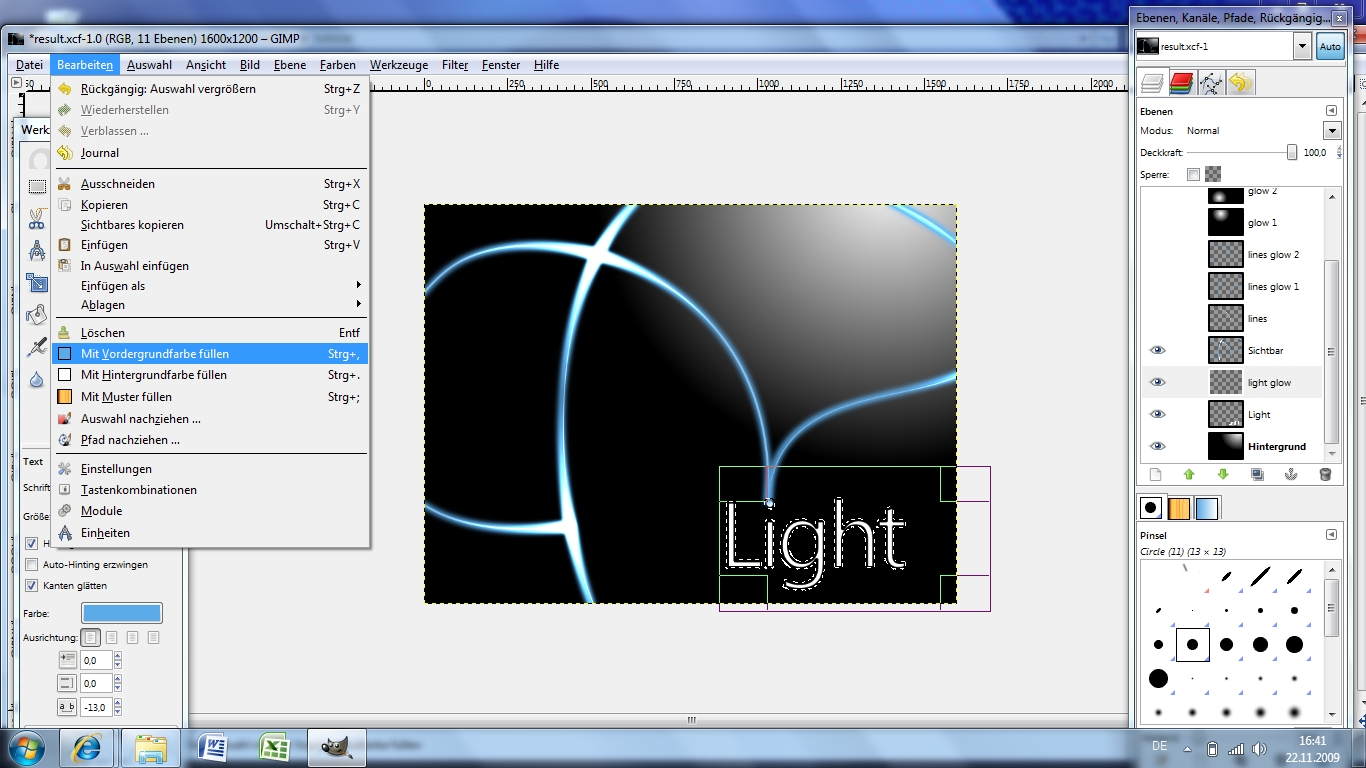
Task: Enable Auto-Hinting erzwingen checkbox
Action: (x=31, y=565)
